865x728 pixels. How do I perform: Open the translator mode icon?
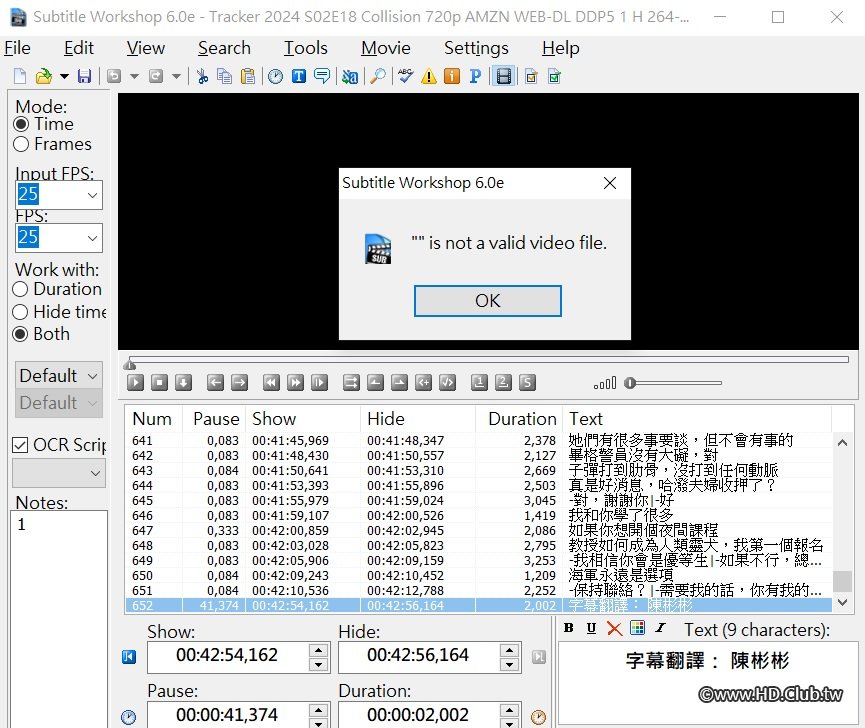[x=350, y=76]
